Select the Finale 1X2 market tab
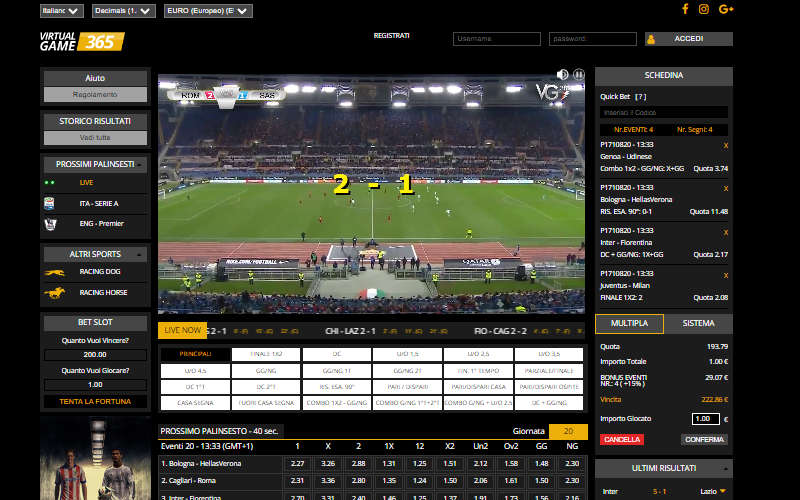800x500 pixels. pos(266,354)
